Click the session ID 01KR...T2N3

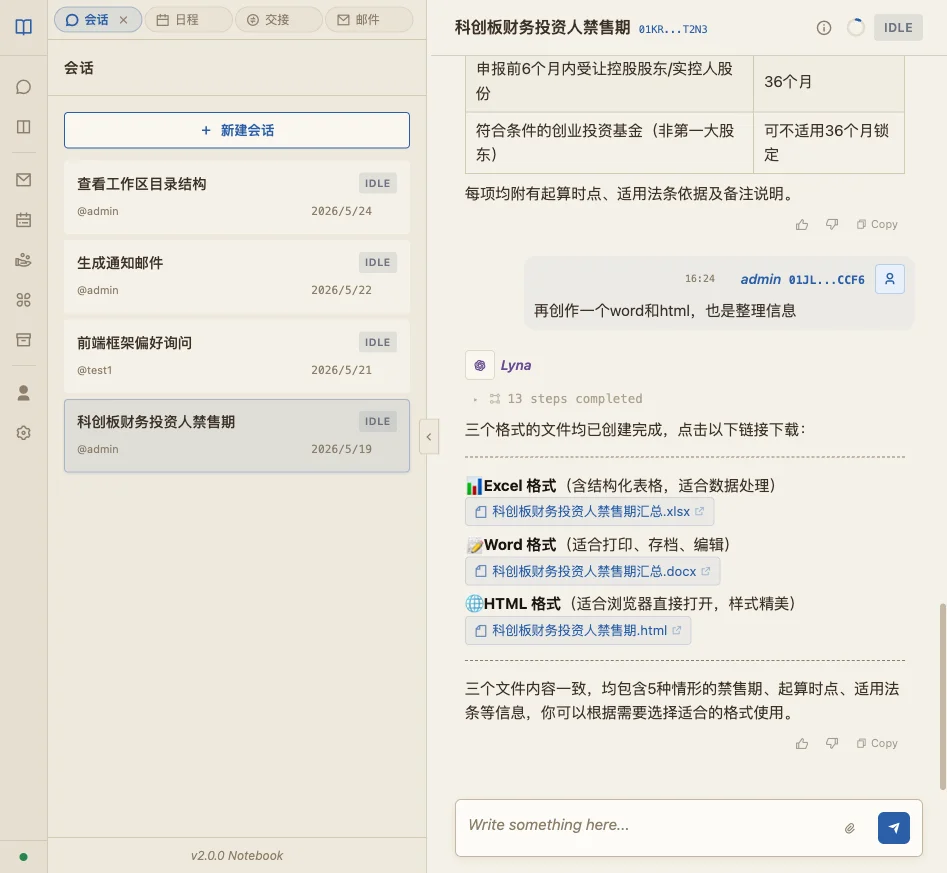click(x=673, y=29)
